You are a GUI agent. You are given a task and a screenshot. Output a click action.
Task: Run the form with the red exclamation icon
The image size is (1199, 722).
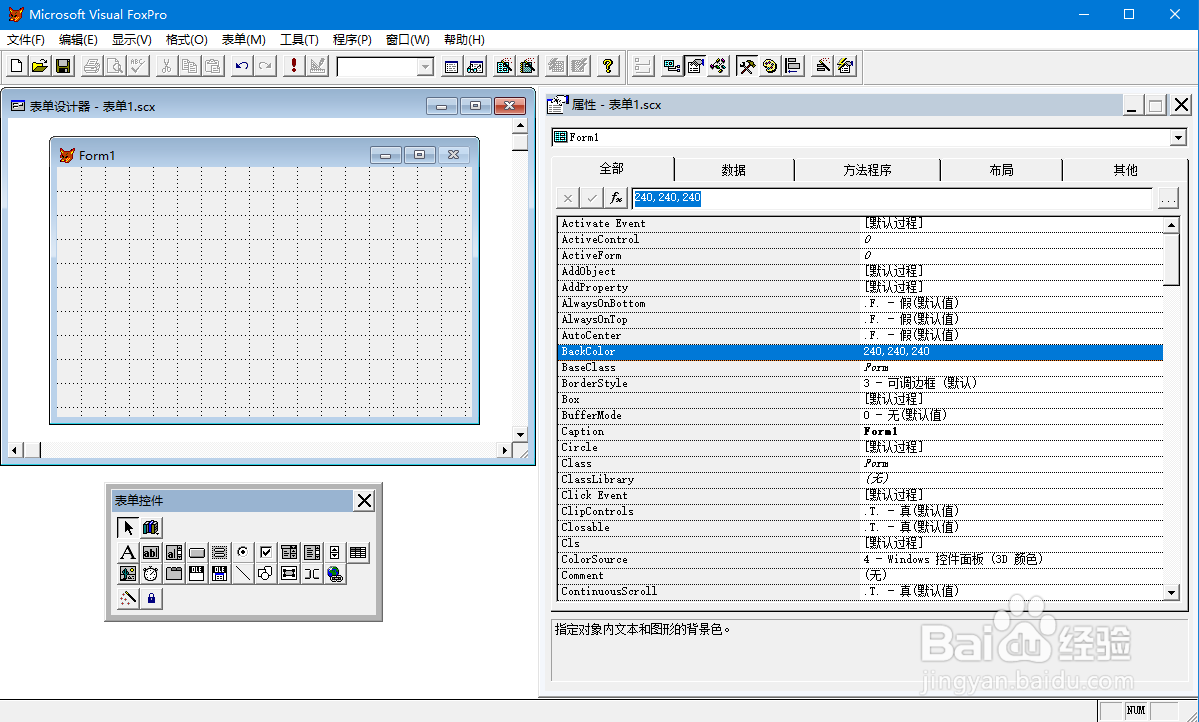294,66
